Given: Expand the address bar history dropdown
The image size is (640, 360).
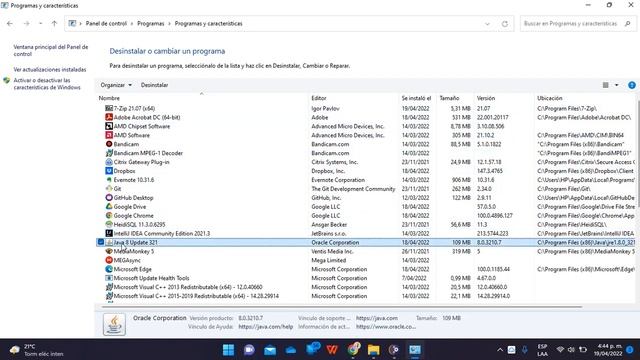Looking at the screenshot, I should pyautogui.click(x=487, y=24).
